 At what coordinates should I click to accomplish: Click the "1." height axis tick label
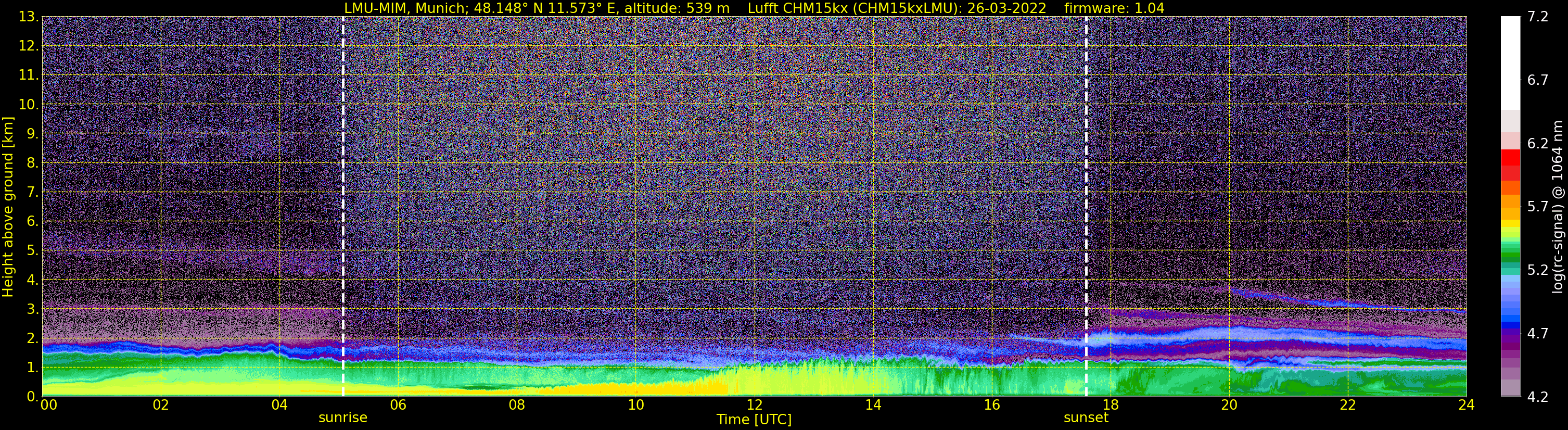(x=33, y=368)
